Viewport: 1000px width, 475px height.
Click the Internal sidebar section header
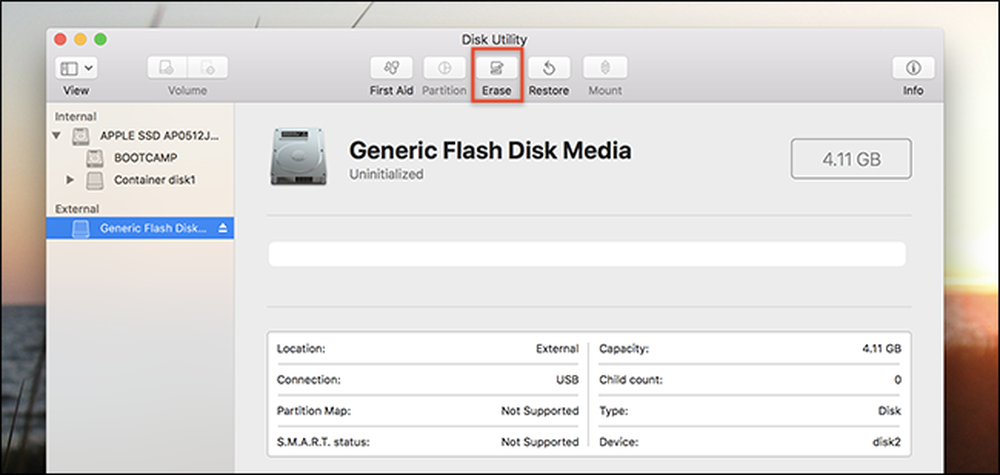pos(76,117)
